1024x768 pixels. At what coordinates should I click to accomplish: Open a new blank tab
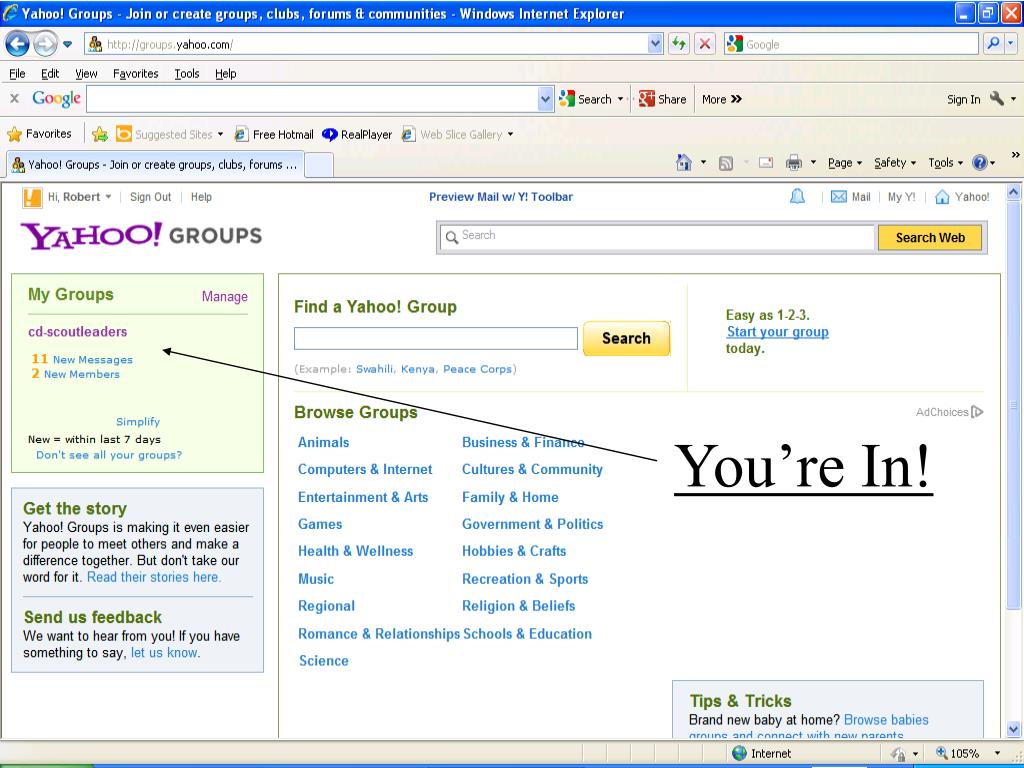tap(319, 165)
